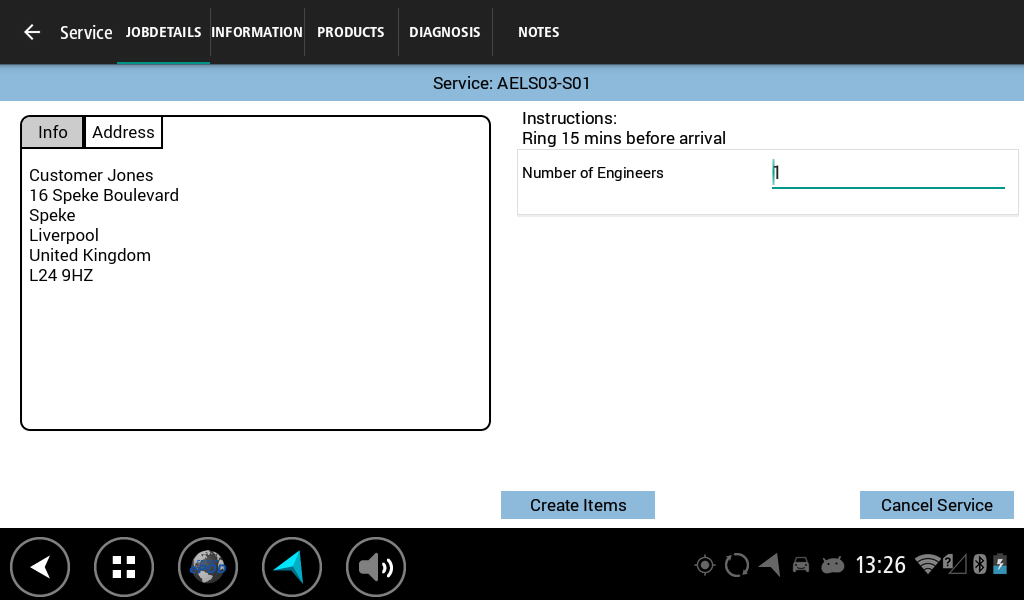Tap the speaker volume button
1024x600 pixels.
tap(376, 567)
